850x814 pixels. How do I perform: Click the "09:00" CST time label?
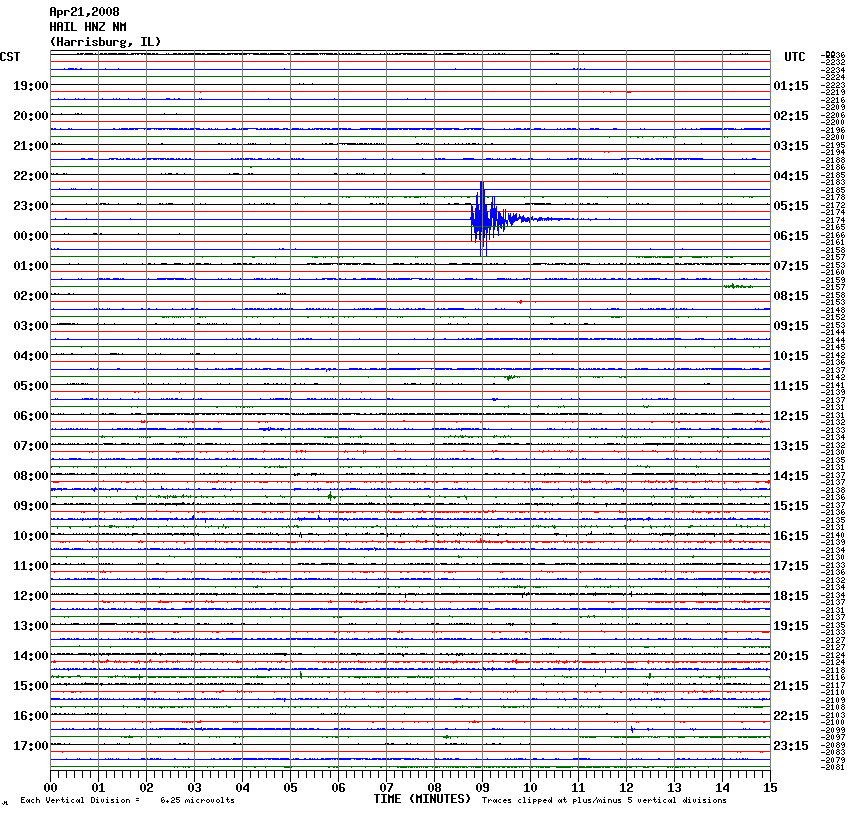click(x=31, y=506)
